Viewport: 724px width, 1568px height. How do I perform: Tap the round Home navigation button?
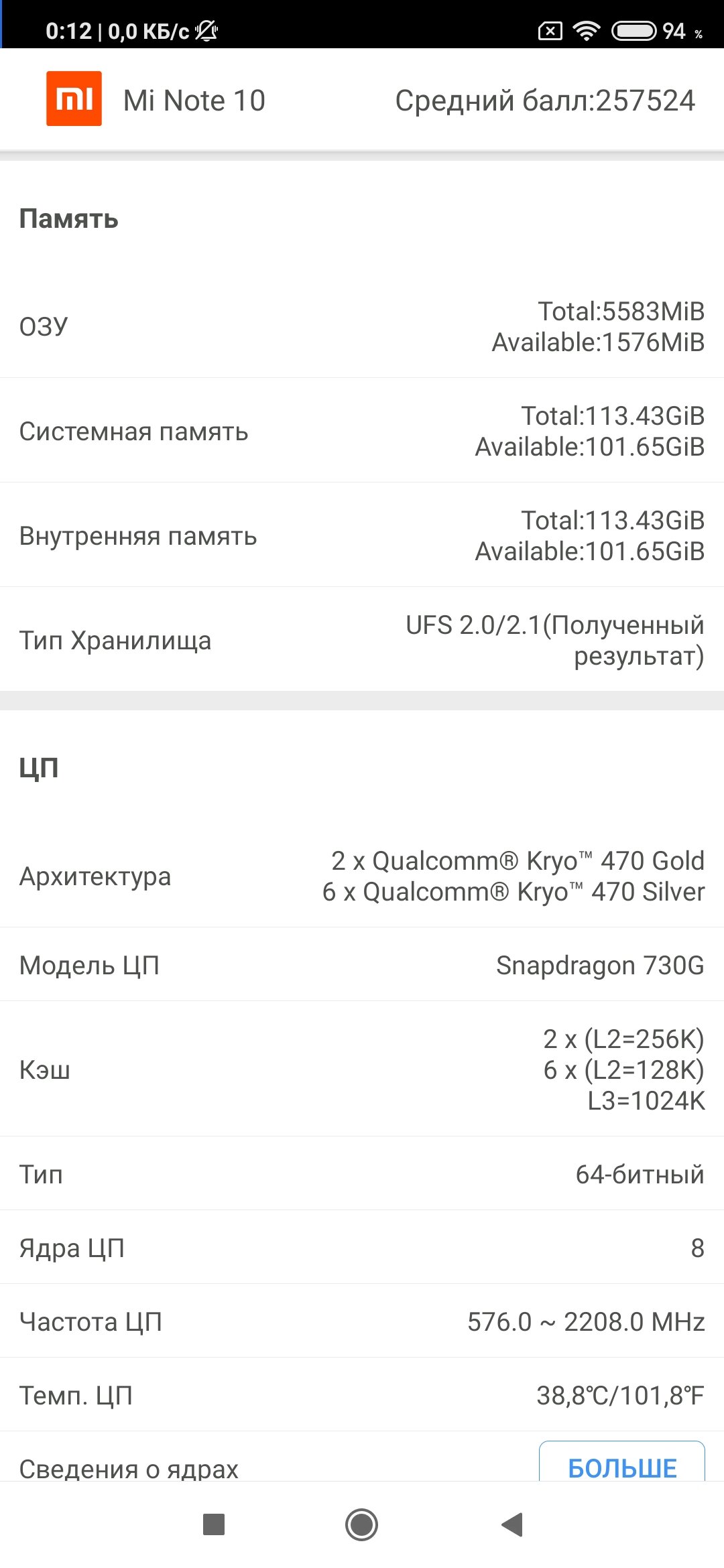coord(361,1524)
